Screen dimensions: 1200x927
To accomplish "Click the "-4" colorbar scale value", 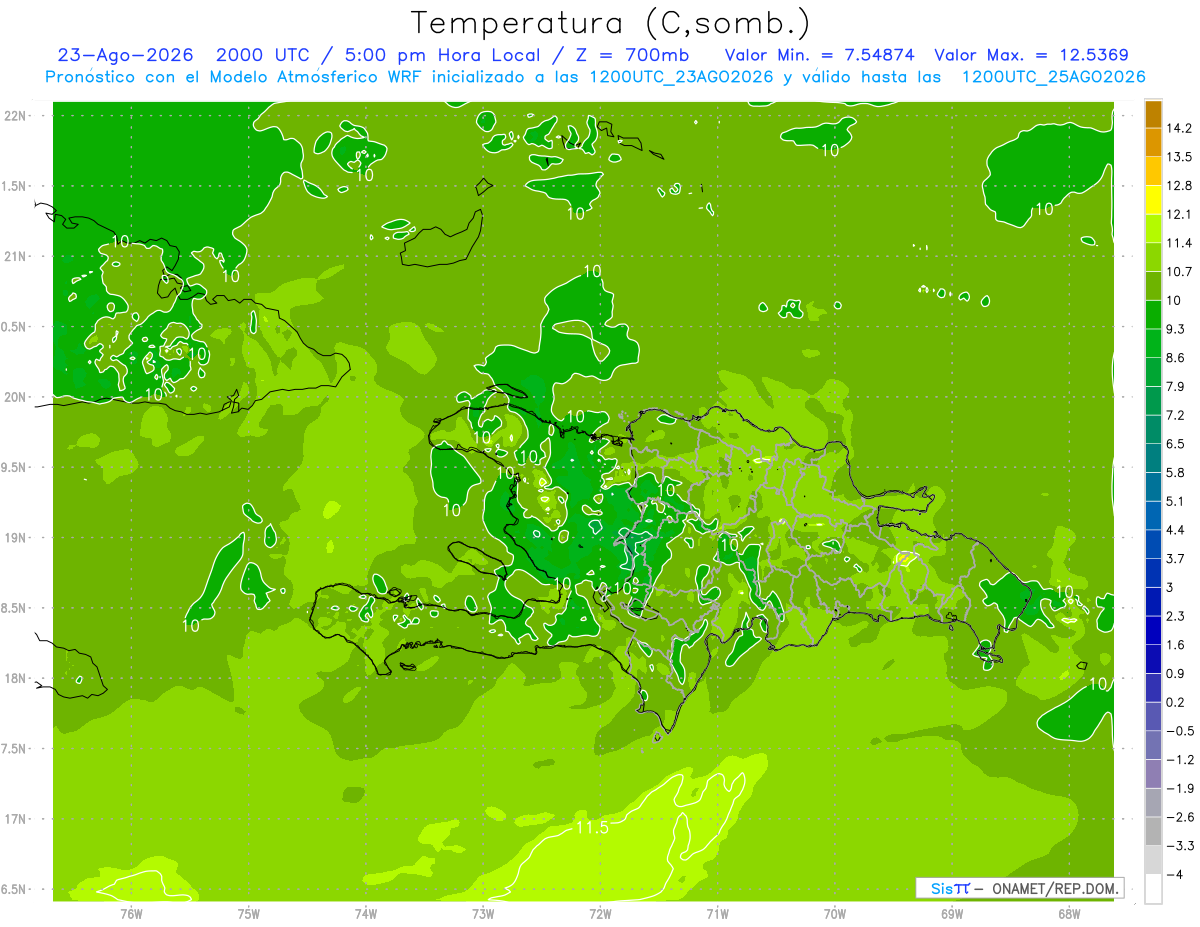I will (x=1173, y=875).
